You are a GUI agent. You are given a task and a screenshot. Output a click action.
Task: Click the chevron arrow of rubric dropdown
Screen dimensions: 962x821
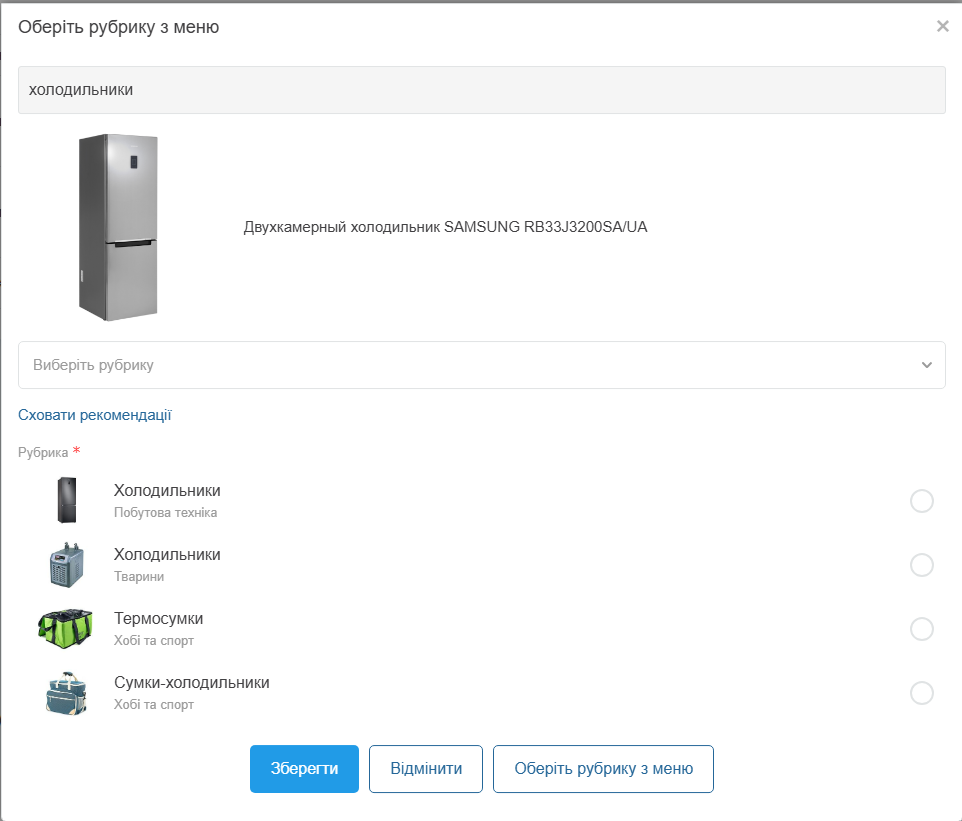coord(926,365)
